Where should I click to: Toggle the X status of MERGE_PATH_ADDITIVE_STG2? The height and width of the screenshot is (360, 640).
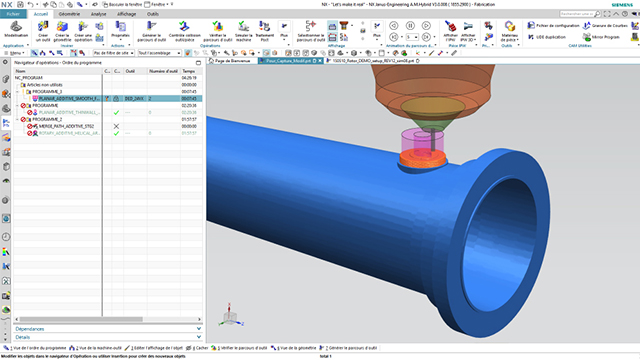coord(116,126)
